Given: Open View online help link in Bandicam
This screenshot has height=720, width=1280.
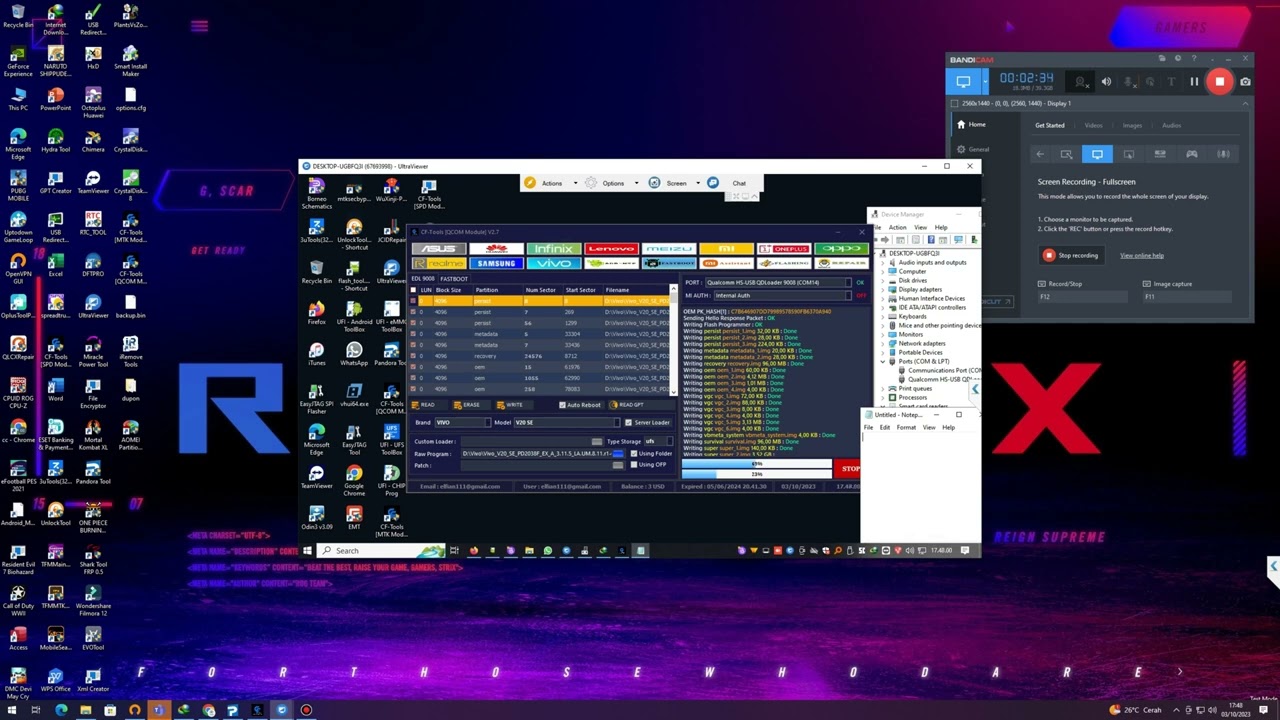Looking at the screenshot, I should (x=1141, y=256).
